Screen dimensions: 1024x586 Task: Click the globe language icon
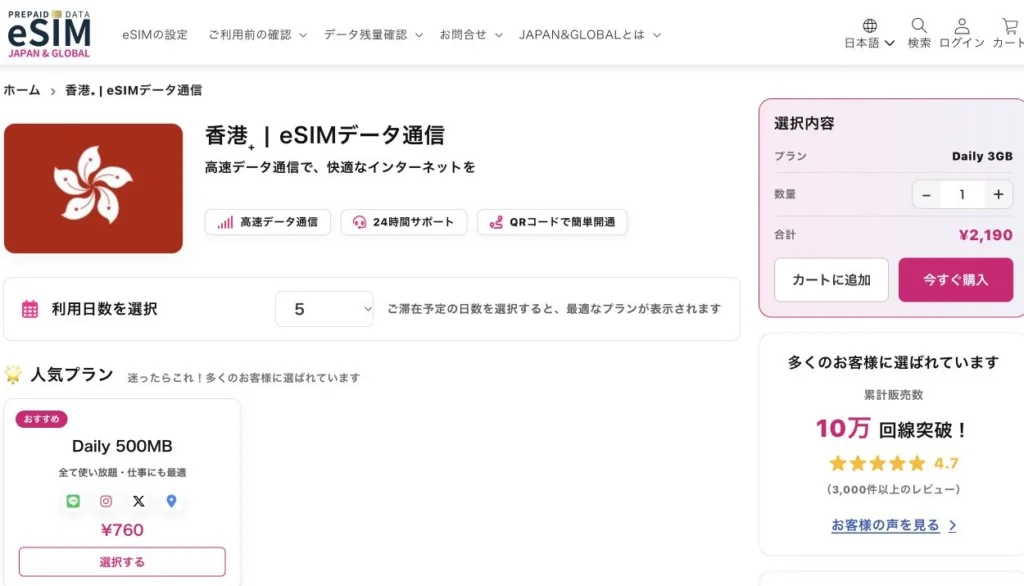(869, 25)
